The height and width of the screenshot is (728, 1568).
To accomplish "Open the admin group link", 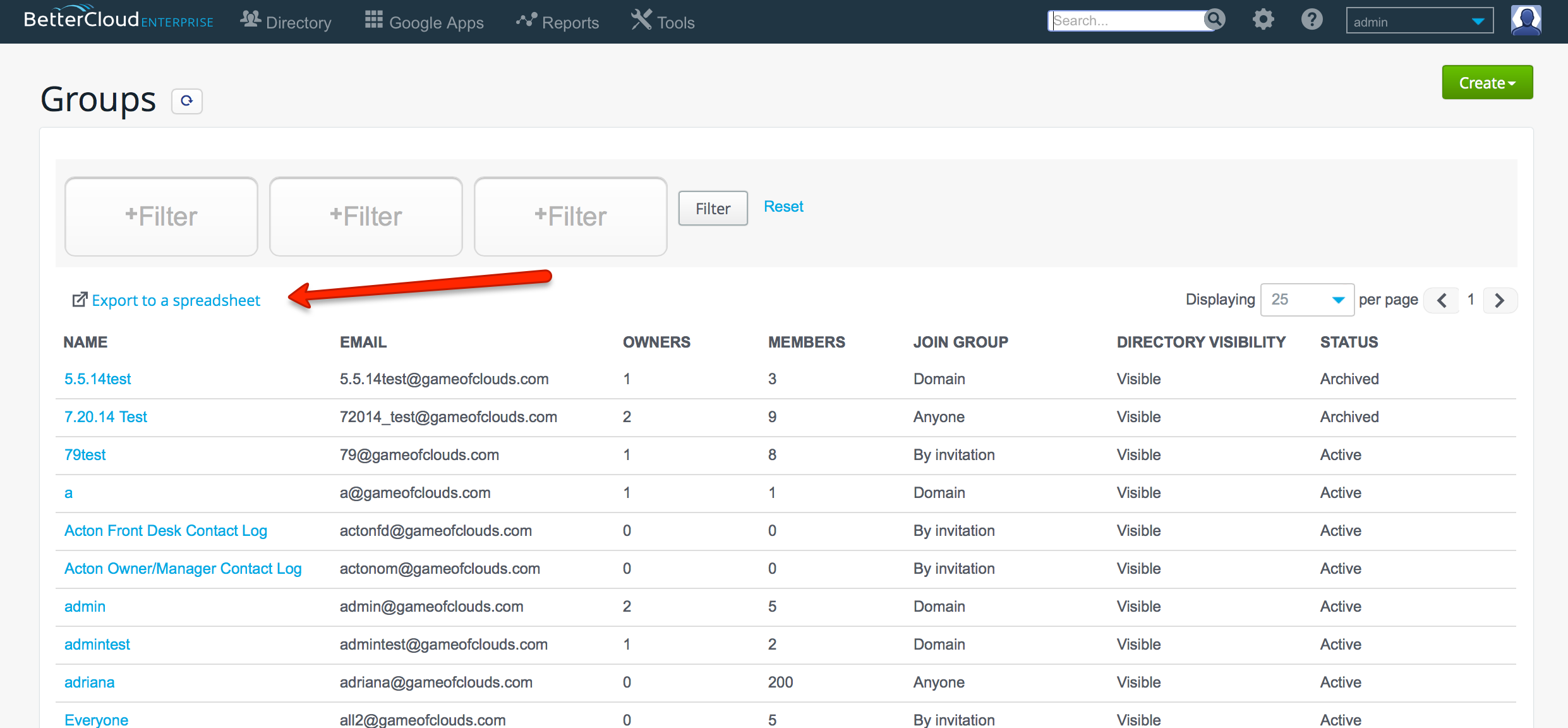I will 85,606.
